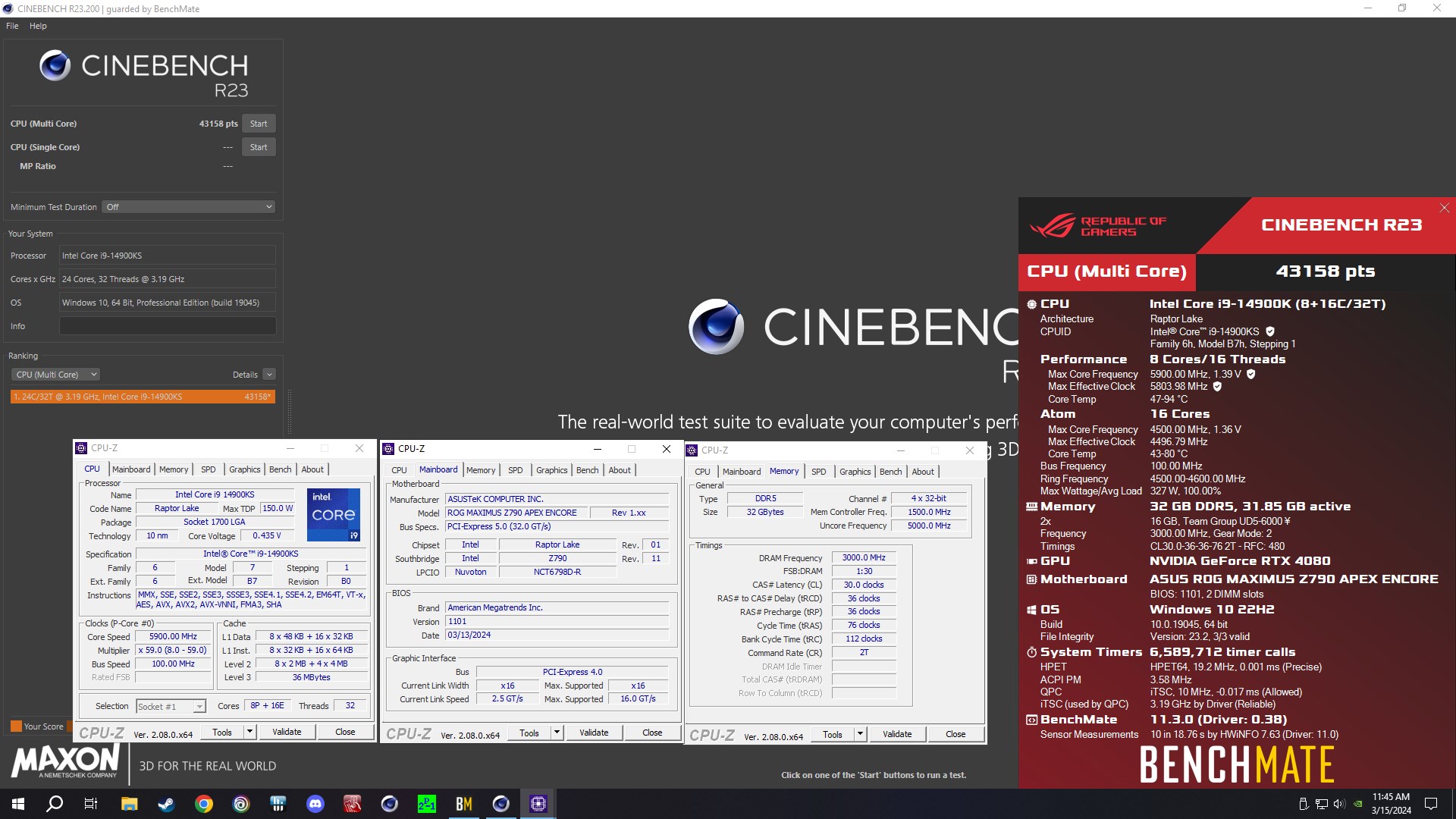
Task: Click the Model field ROG MAXIMUS Z790 APEX ENCORE
Action: coord(516,513)
